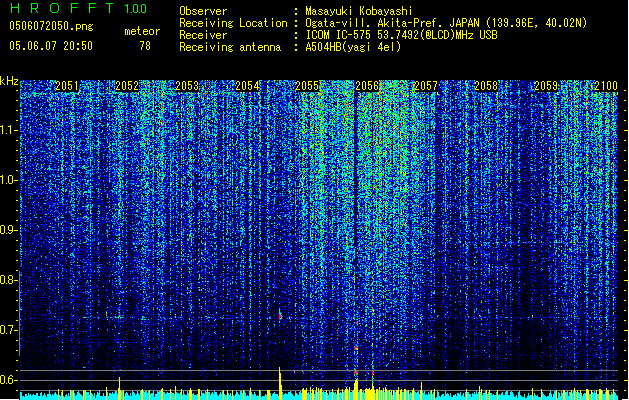The width and height of the screenshot is (629, 400).
Task: Click the antenna text A504HB(yagi 4el)
Action: [353, 47]
